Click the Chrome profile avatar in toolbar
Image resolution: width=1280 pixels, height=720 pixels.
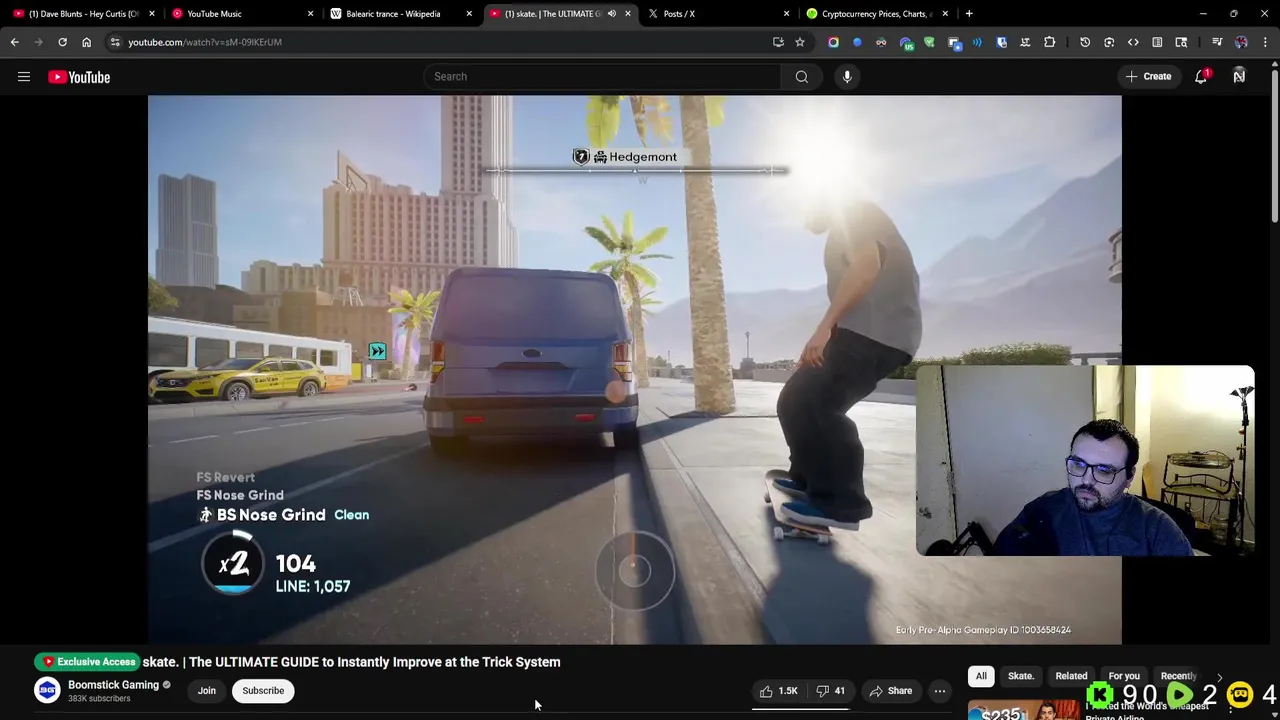1241,42
